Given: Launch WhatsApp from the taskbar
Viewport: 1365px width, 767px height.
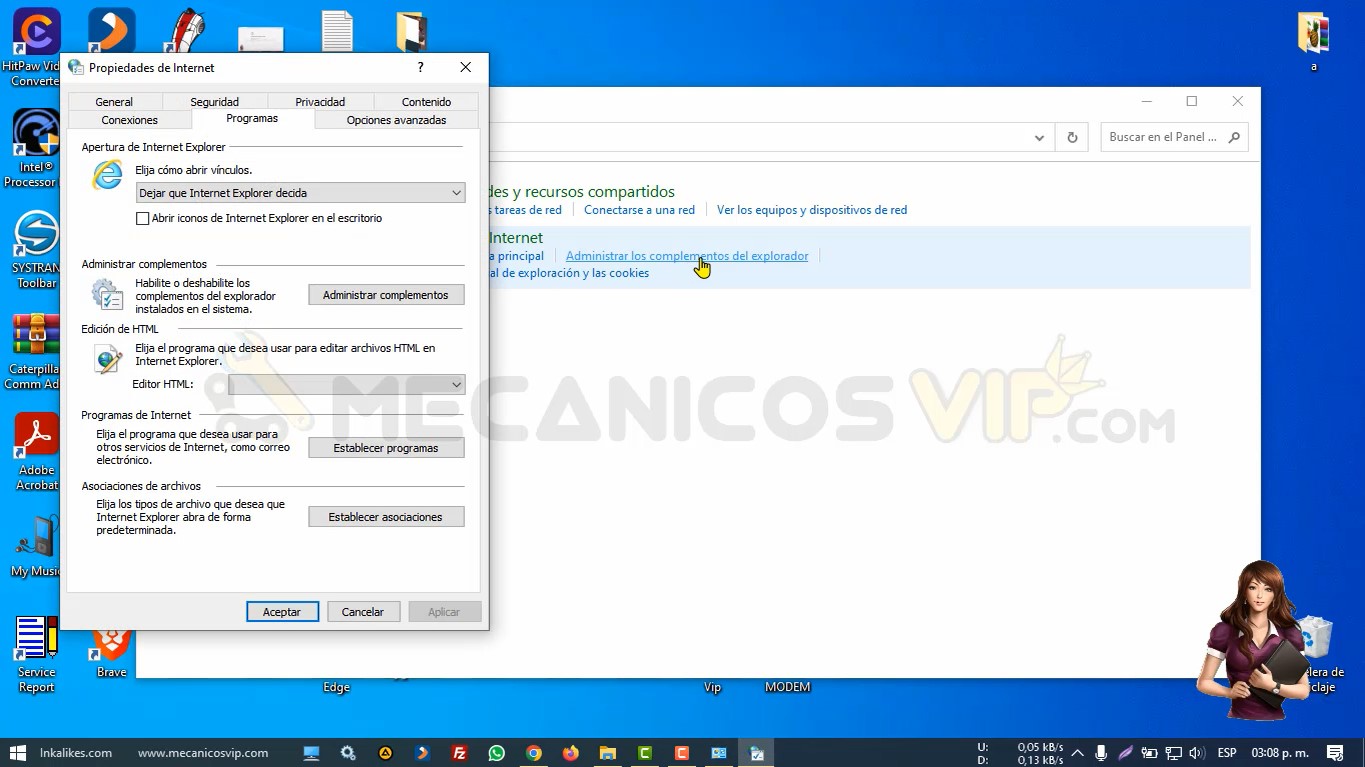Looking at the screenshot, I should [x=496, y=752].
